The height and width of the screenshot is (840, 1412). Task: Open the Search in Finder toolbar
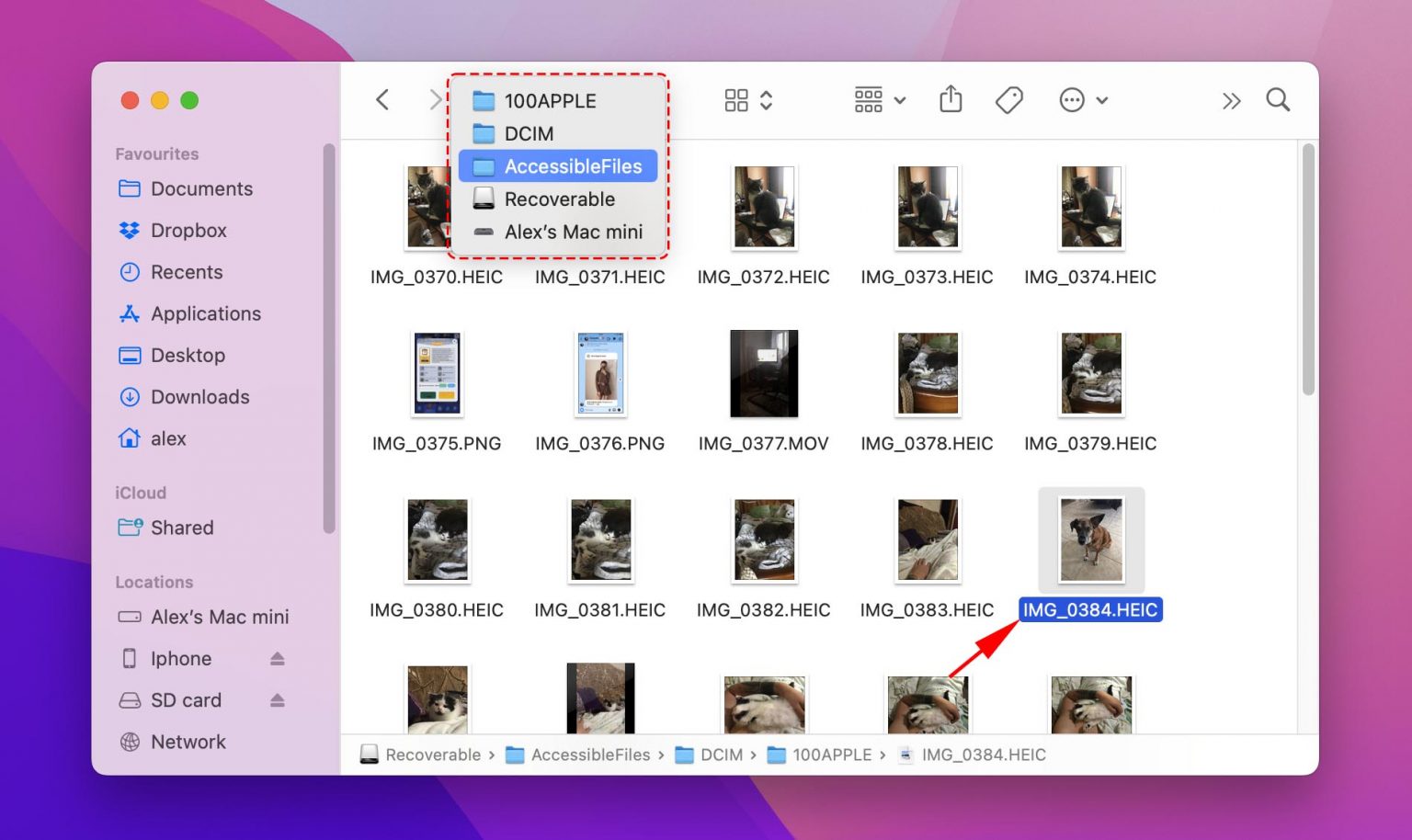coord(1278,100)
